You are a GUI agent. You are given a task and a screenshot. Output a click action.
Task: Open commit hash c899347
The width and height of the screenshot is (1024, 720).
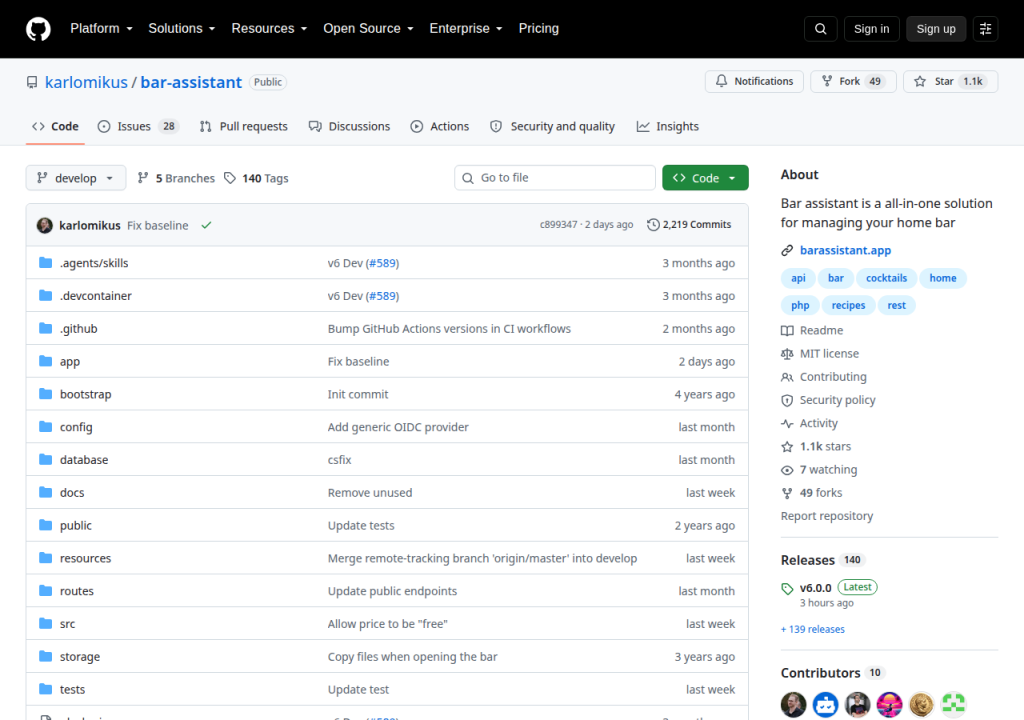click(x=558, y=225)
